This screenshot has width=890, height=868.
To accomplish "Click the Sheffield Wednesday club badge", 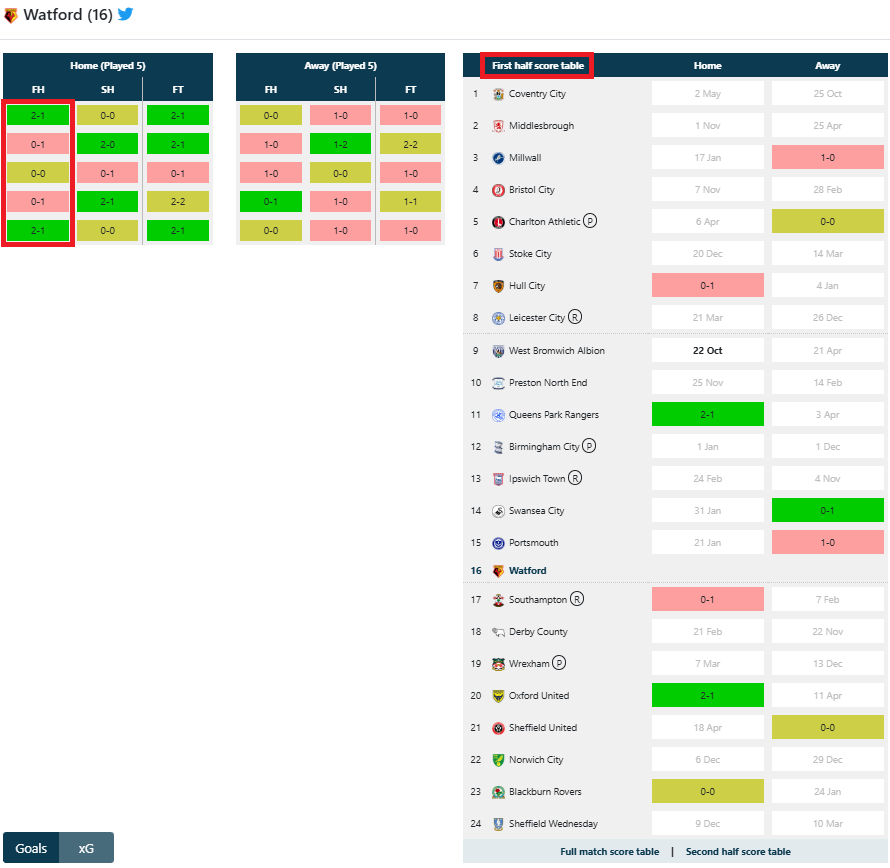I will click(498, 824).
